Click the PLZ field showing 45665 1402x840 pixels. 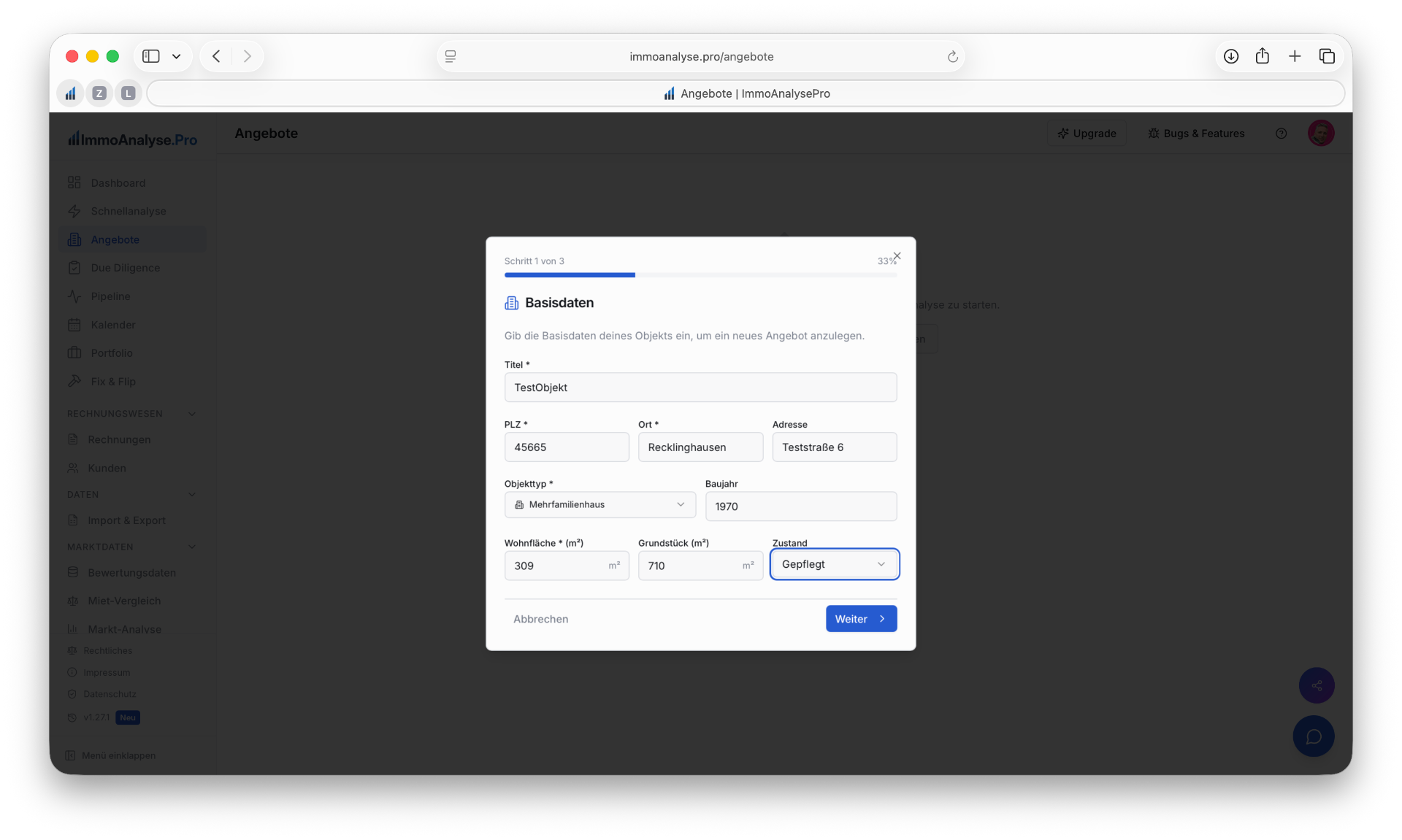(567, 447)
